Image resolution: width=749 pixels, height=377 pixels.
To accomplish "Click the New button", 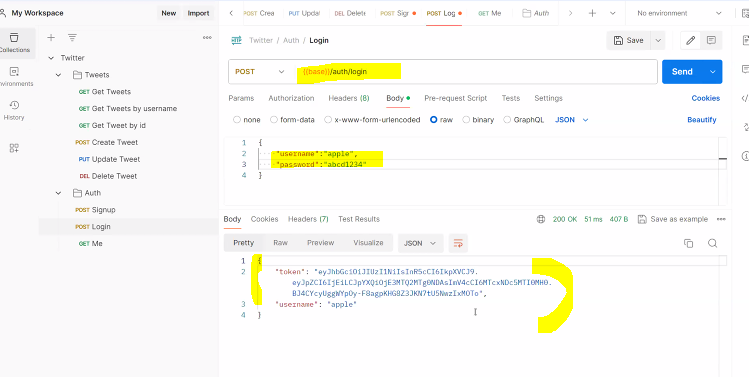I will [169, 13].
